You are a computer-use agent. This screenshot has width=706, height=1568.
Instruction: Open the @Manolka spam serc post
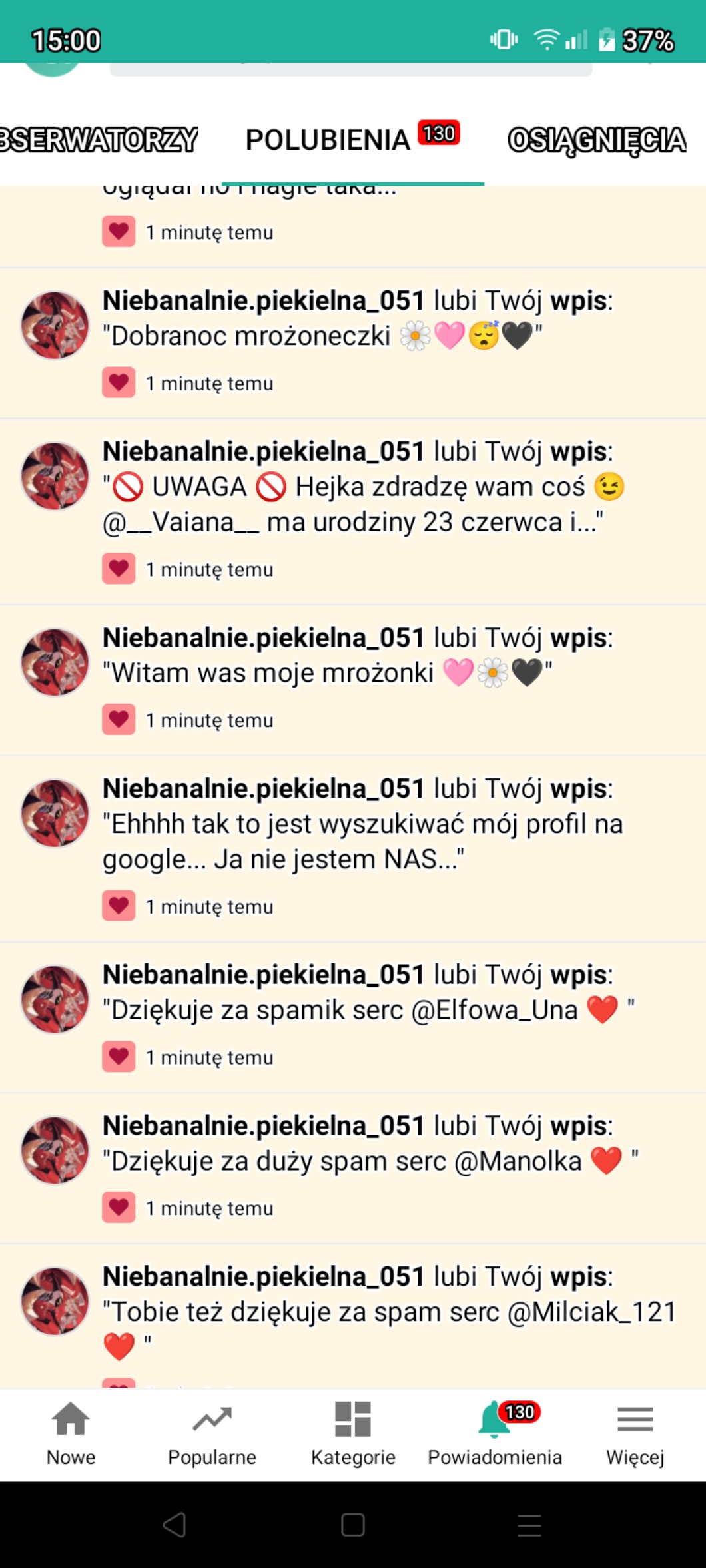(370, 1161)
